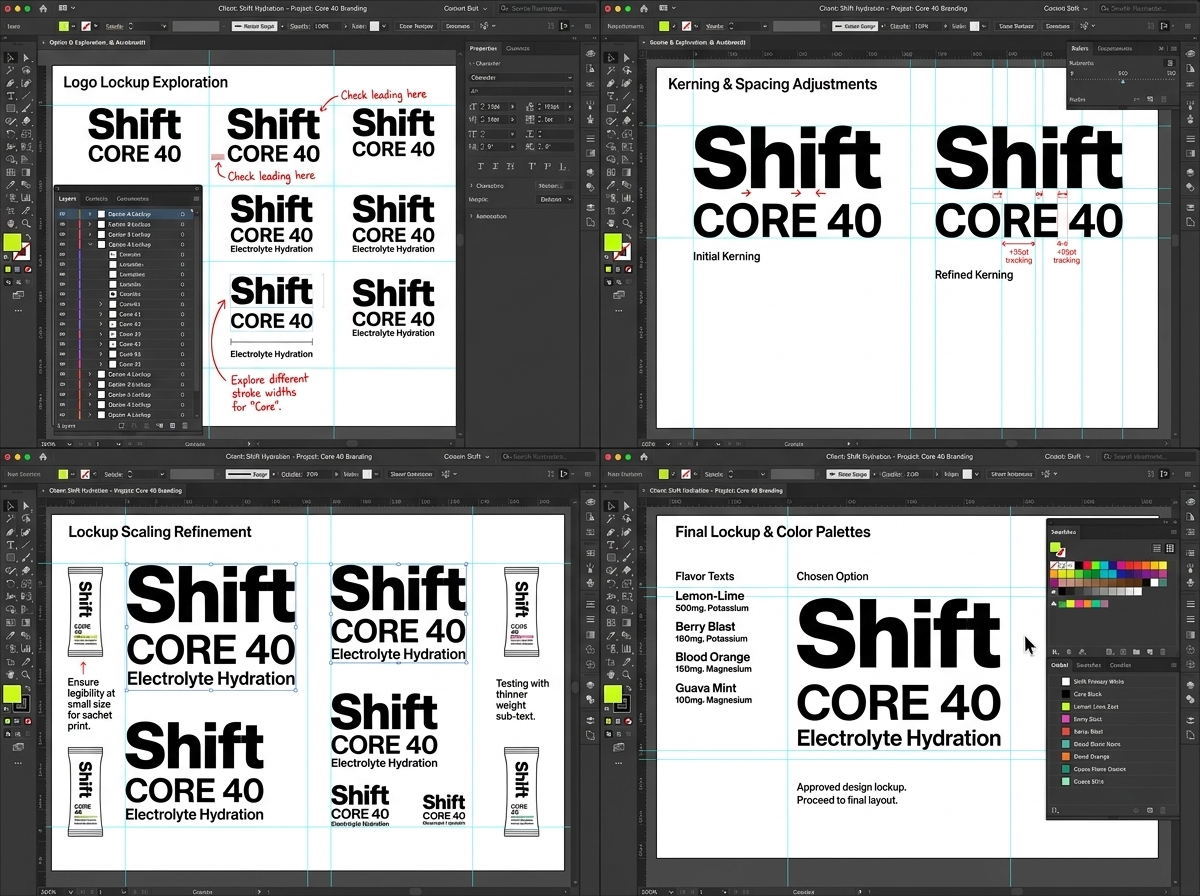Expand the highlighted top layer in Layers panel

coord(90,214)
